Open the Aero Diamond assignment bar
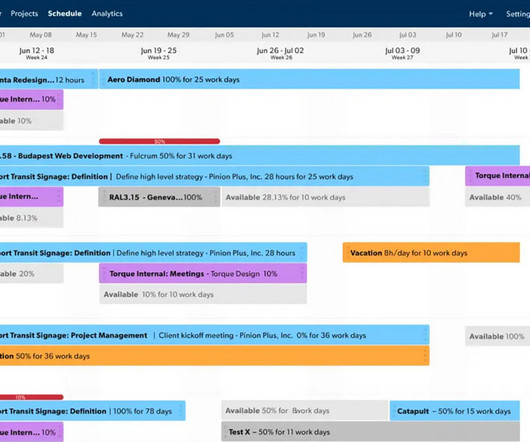 point(309,79)
